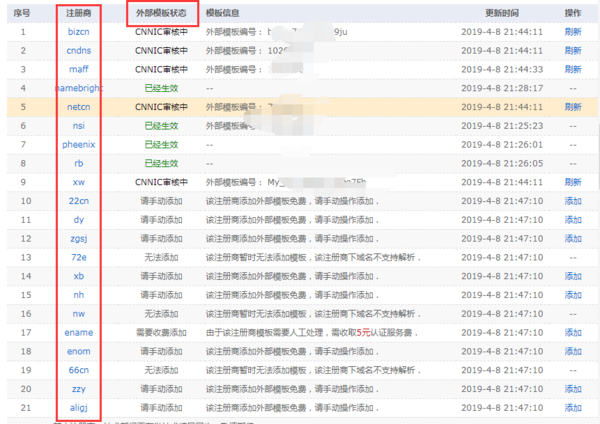The height and width of the screenshot is (424, 600).
Task: Click 添加 in the nh row
Action: coord(573,295)
